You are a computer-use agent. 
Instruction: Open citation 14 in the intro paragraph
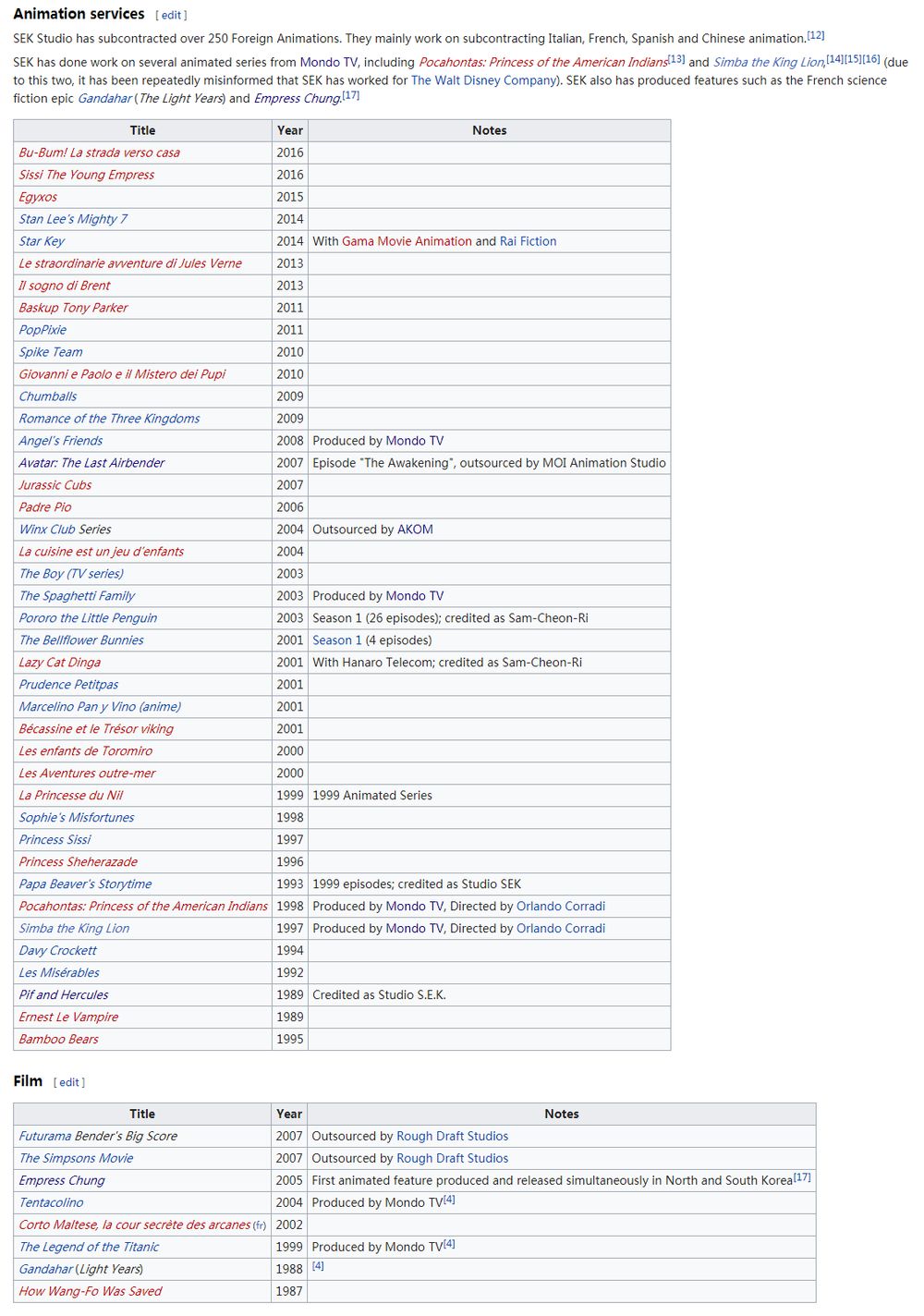coord(834,59)
